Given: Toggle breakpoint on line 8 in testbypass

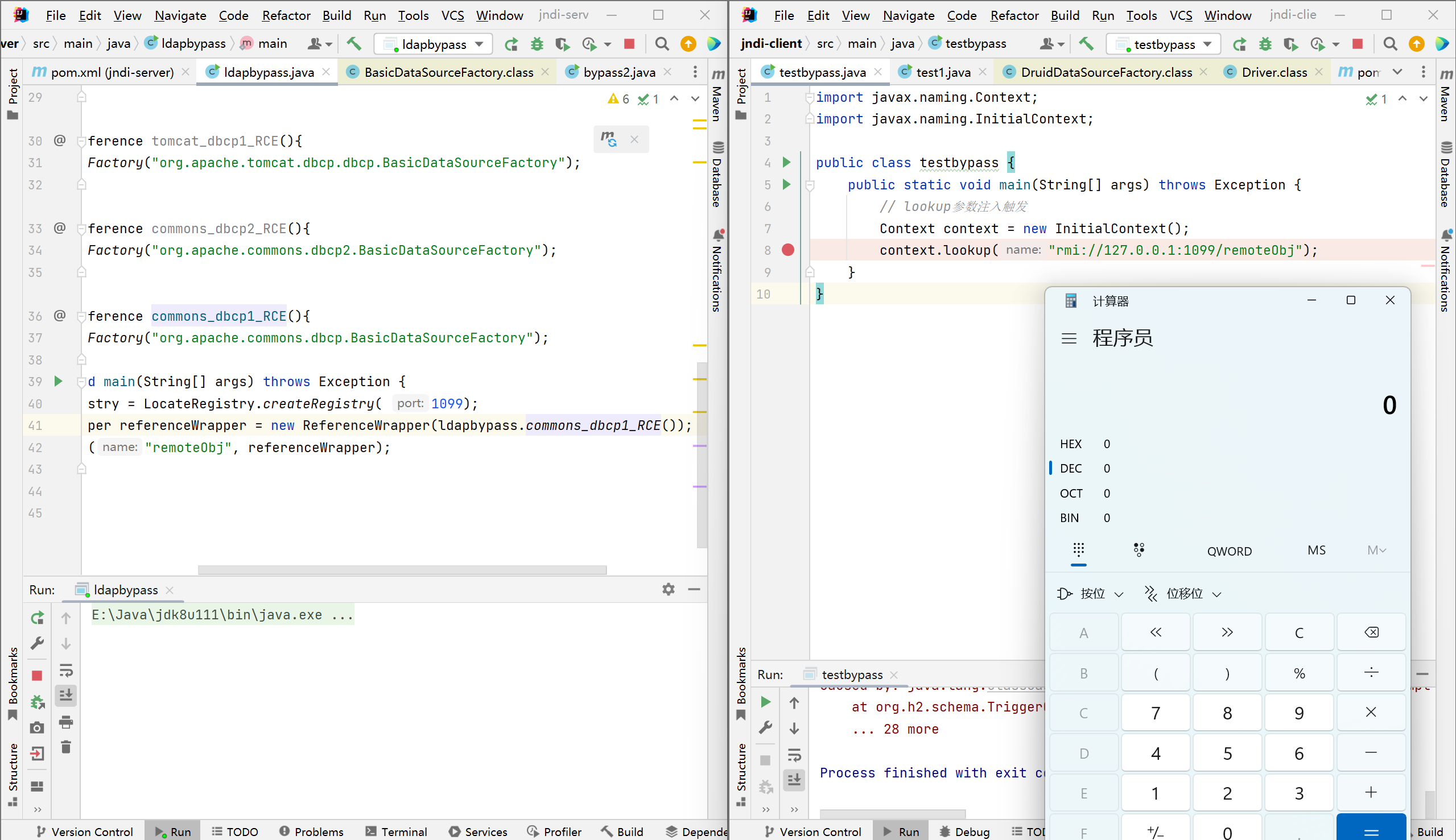Looking at the screenshot, I should (787, 250).
